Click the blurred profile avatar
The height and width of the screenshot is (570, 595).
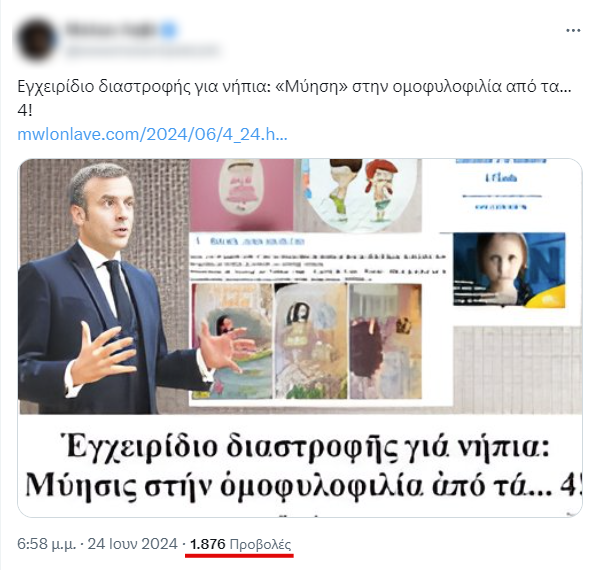coord(37,40)
